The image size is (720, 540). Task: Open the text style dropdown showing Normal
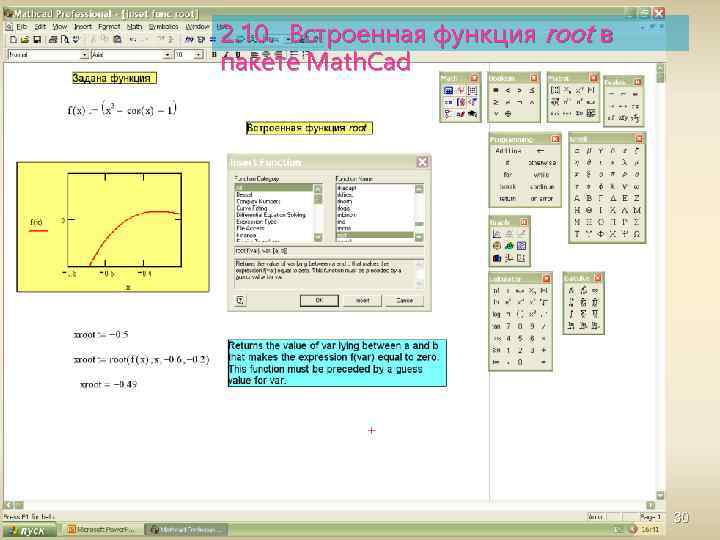84,55
